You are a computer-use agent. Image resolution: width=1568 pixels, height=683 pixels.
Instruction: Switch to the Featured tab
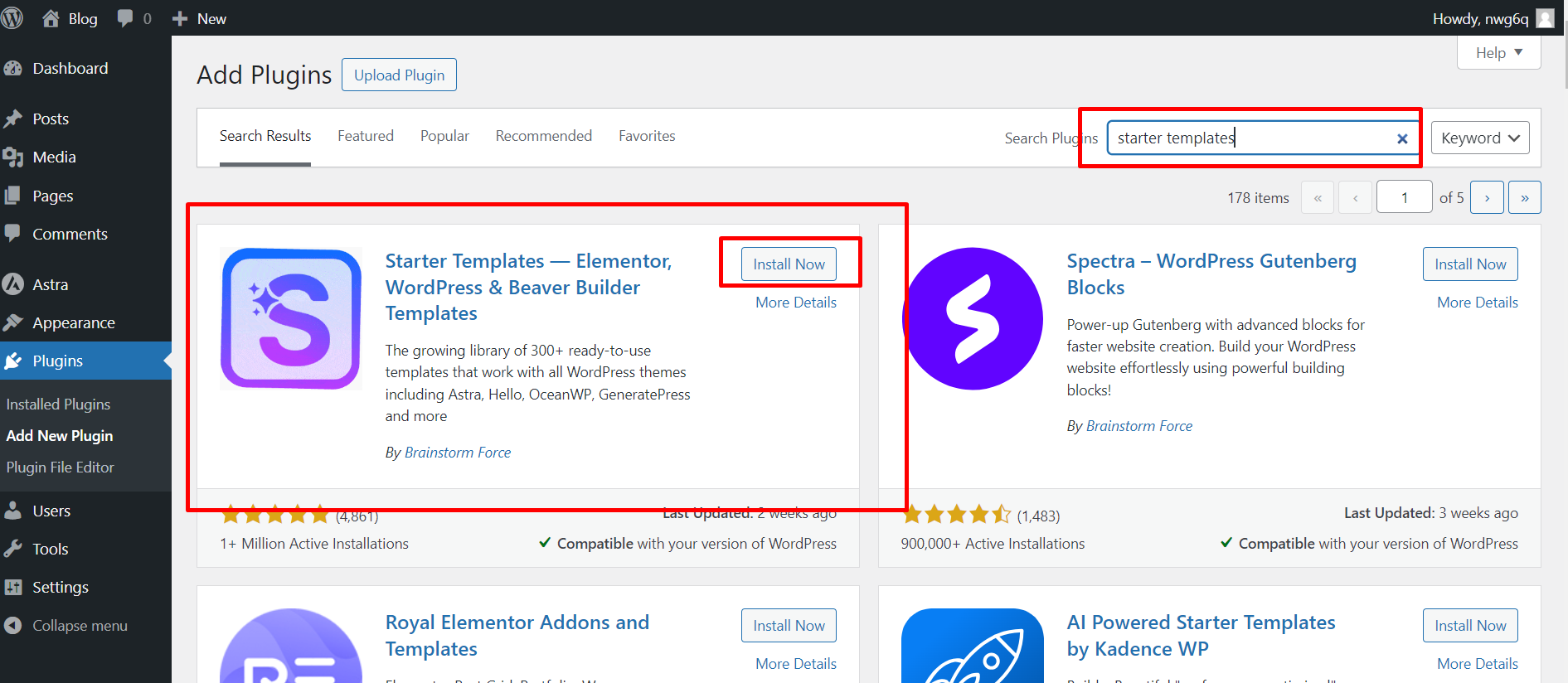click(366, 136)
